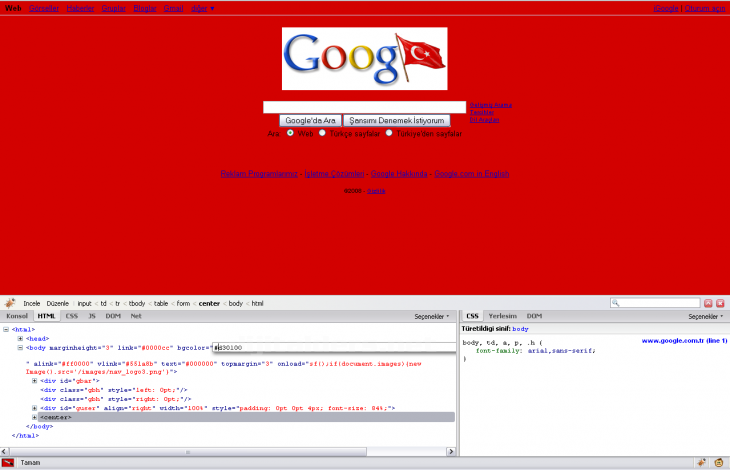730x470 pixels.
Task: Expand the head node
Action: click(x=20, y=339)
